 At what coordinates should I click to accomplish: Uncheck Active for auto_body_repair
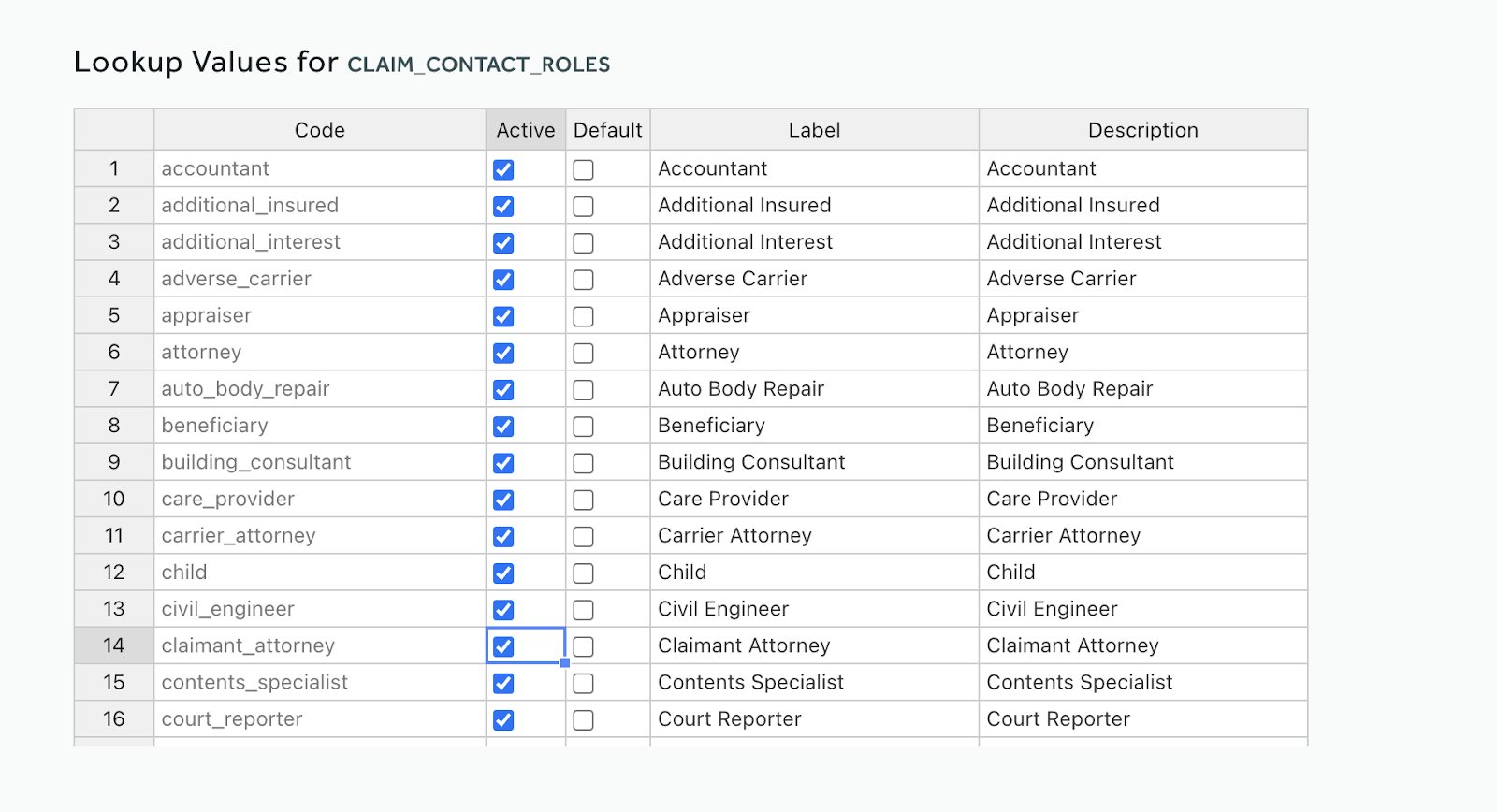[503, 389]
